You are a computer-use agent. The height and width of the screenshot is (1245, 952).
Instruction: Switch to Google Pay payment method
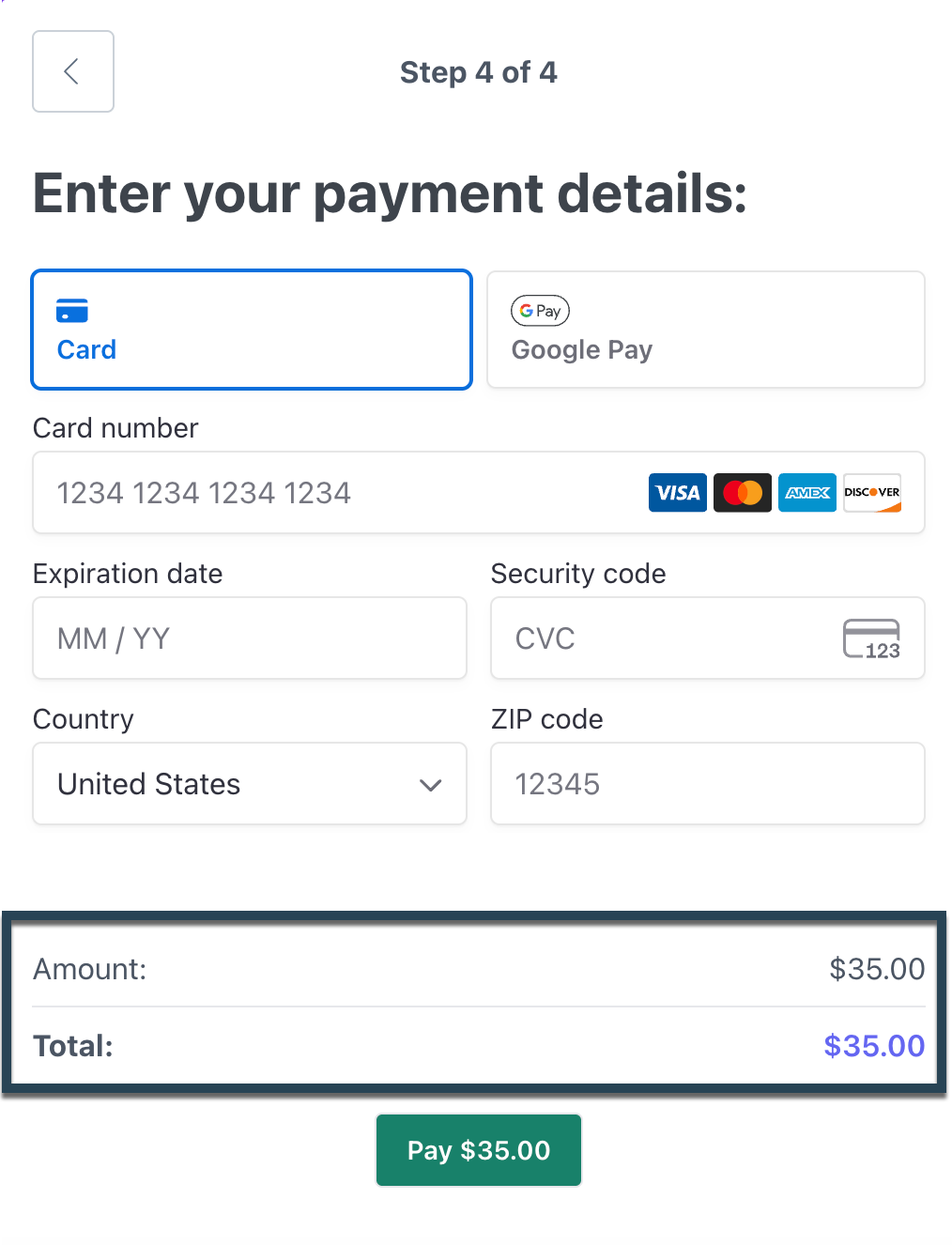[706, 330]
